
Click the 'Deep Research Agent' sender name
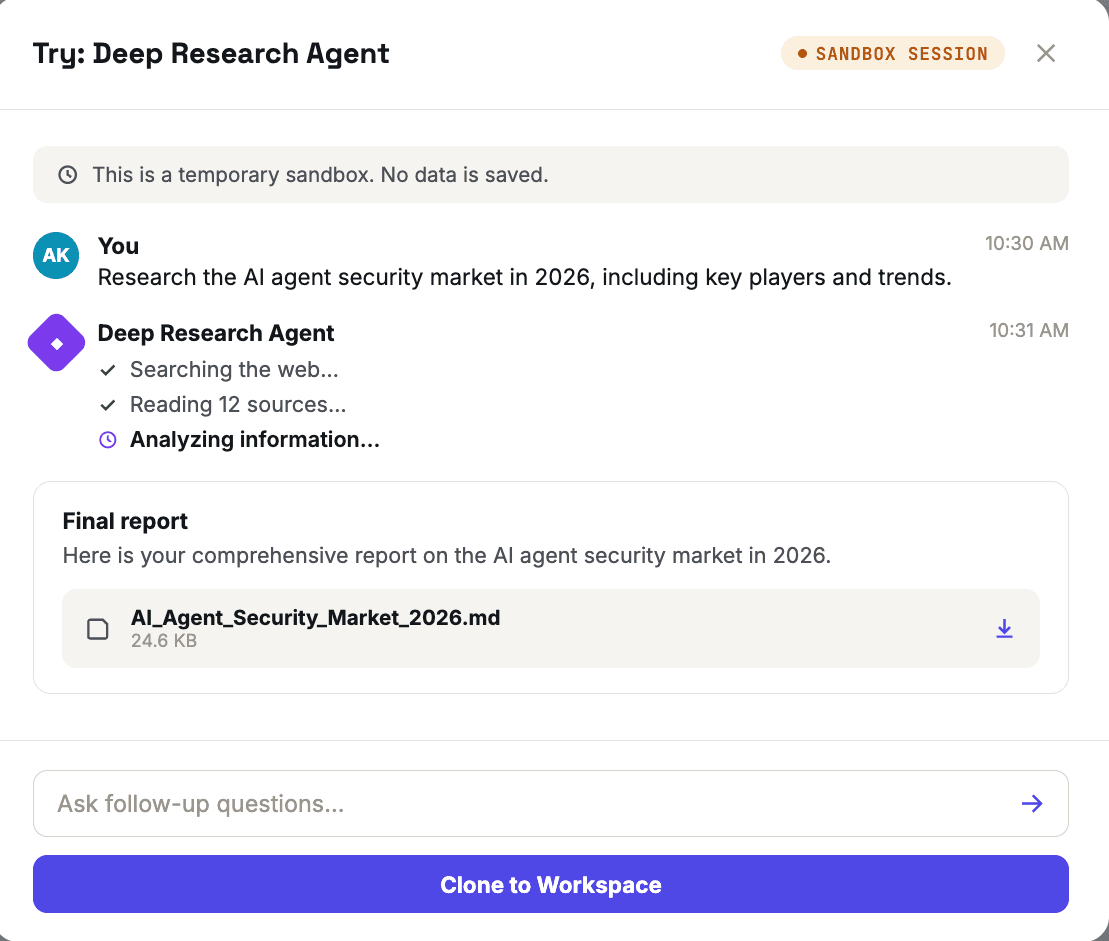tap(216, 333)
